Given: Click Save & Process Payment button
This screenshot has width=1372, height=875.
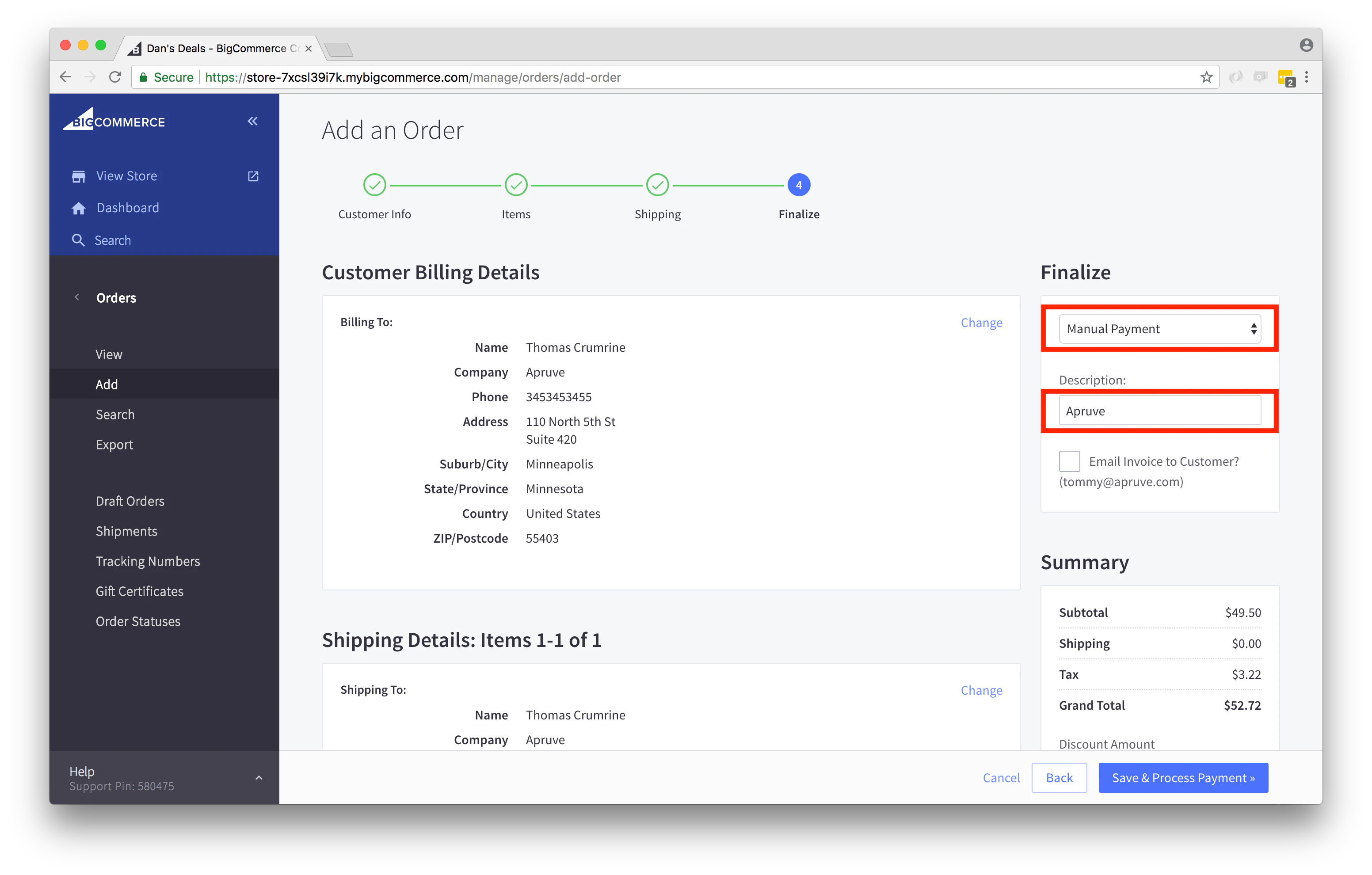Looking at the screenshot, I should pos(1185,776).
